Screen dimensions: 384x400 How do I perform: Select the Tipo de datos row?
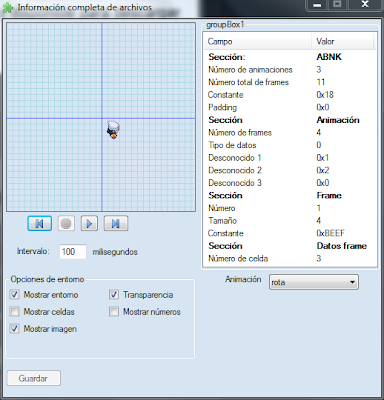pyautogui.click(x=290, y=145)
